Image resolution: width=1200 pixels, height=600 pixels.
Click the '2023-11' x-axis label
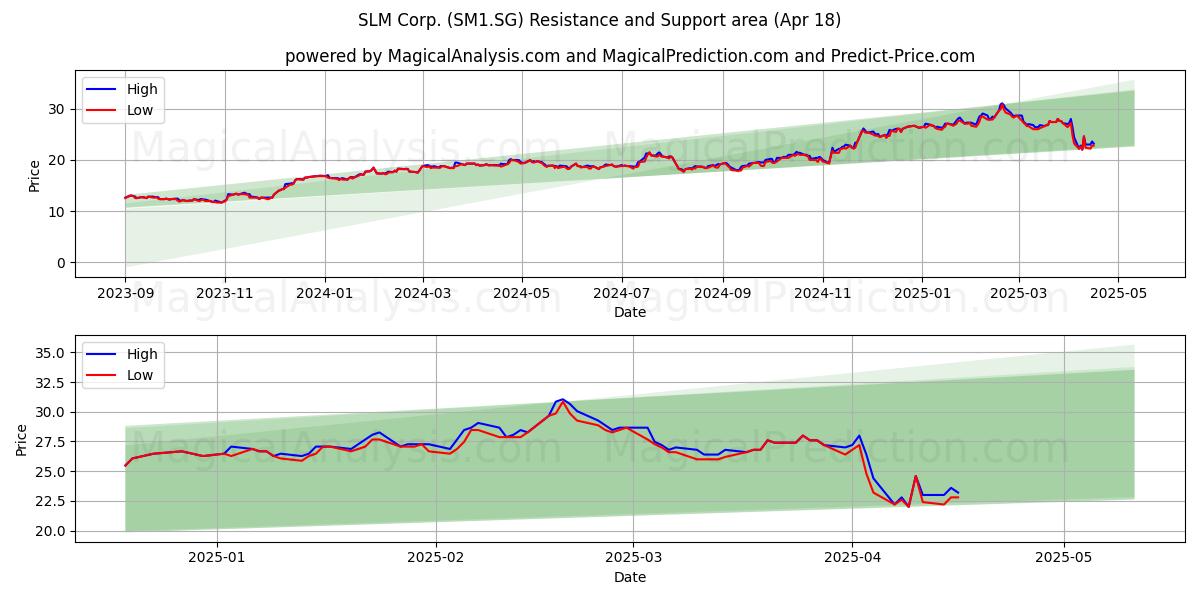coord(225,295)
